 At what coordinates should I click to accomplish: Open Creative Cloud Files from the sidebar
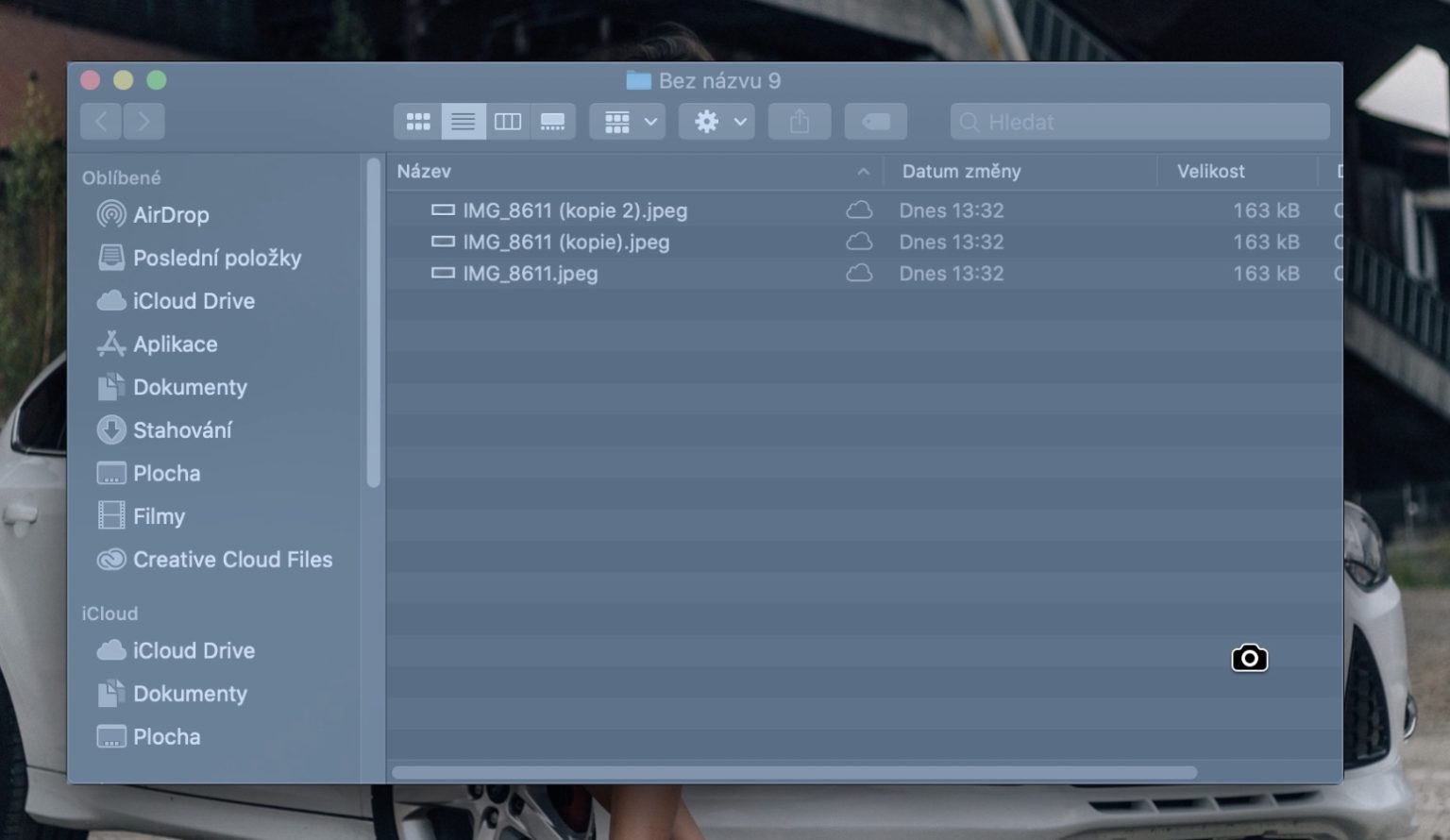233,560
